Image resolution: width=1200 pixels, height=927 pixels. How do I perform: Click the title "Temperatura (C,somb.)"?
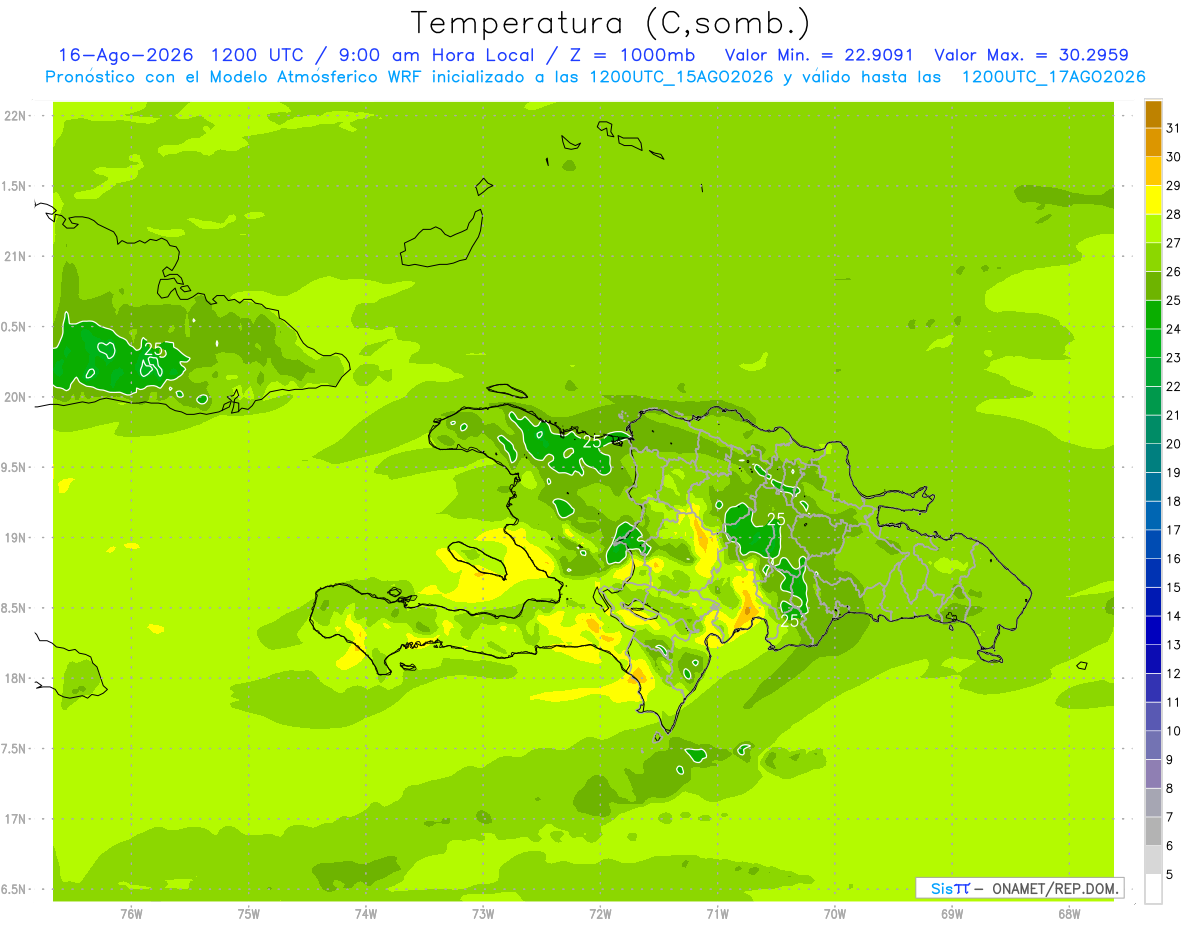point(610,23)
